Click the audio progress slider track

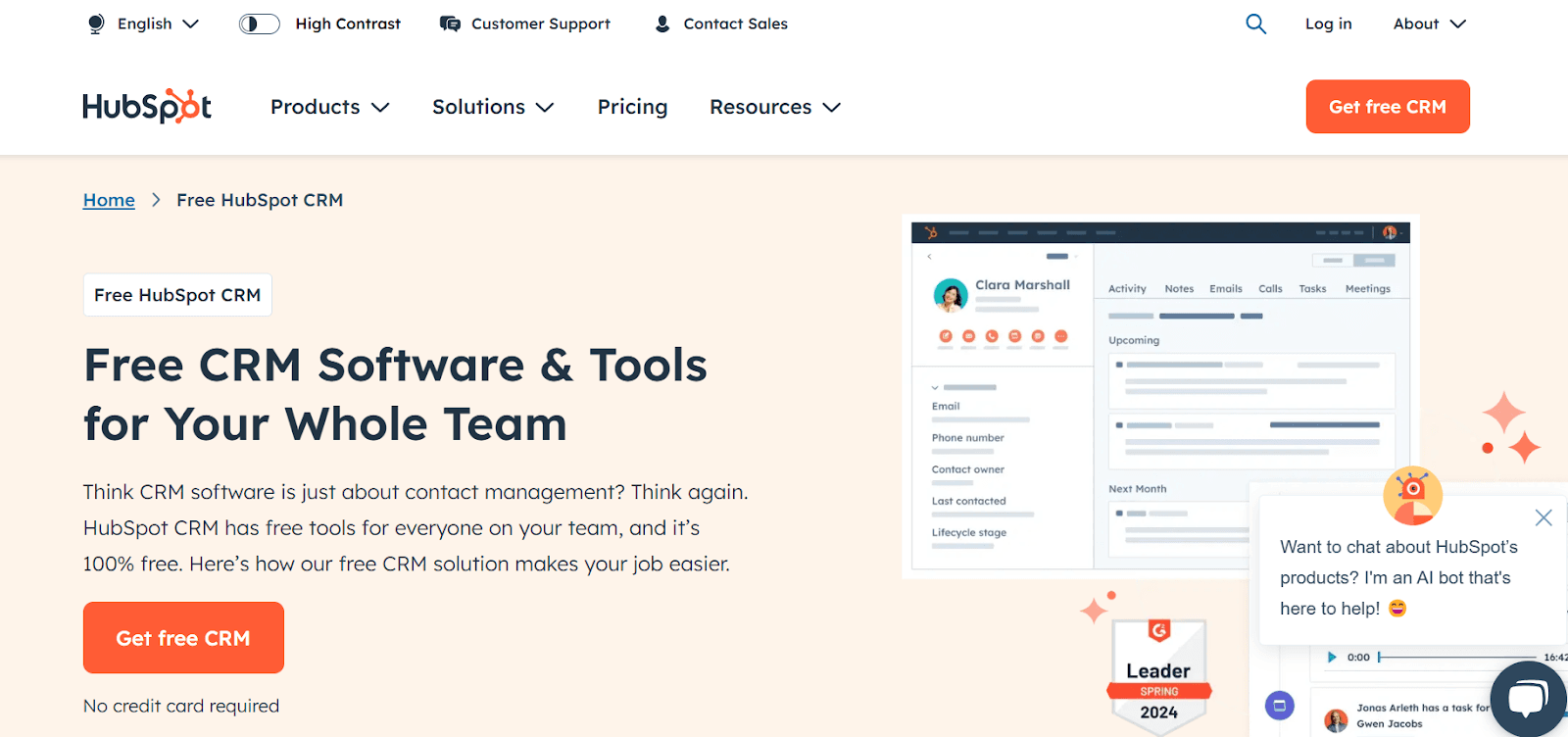pos(1457,657)
